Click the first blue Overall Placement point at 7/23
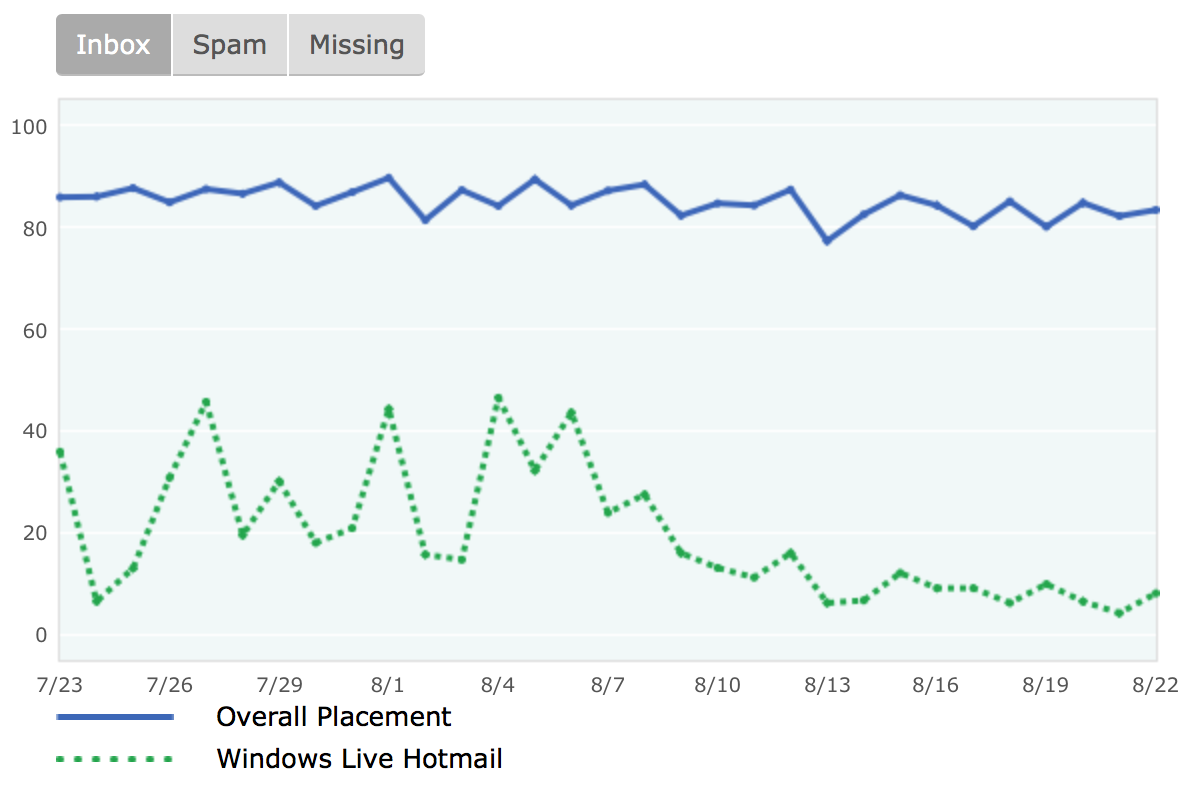The image size is (1196, 796). tap(60, 197)
